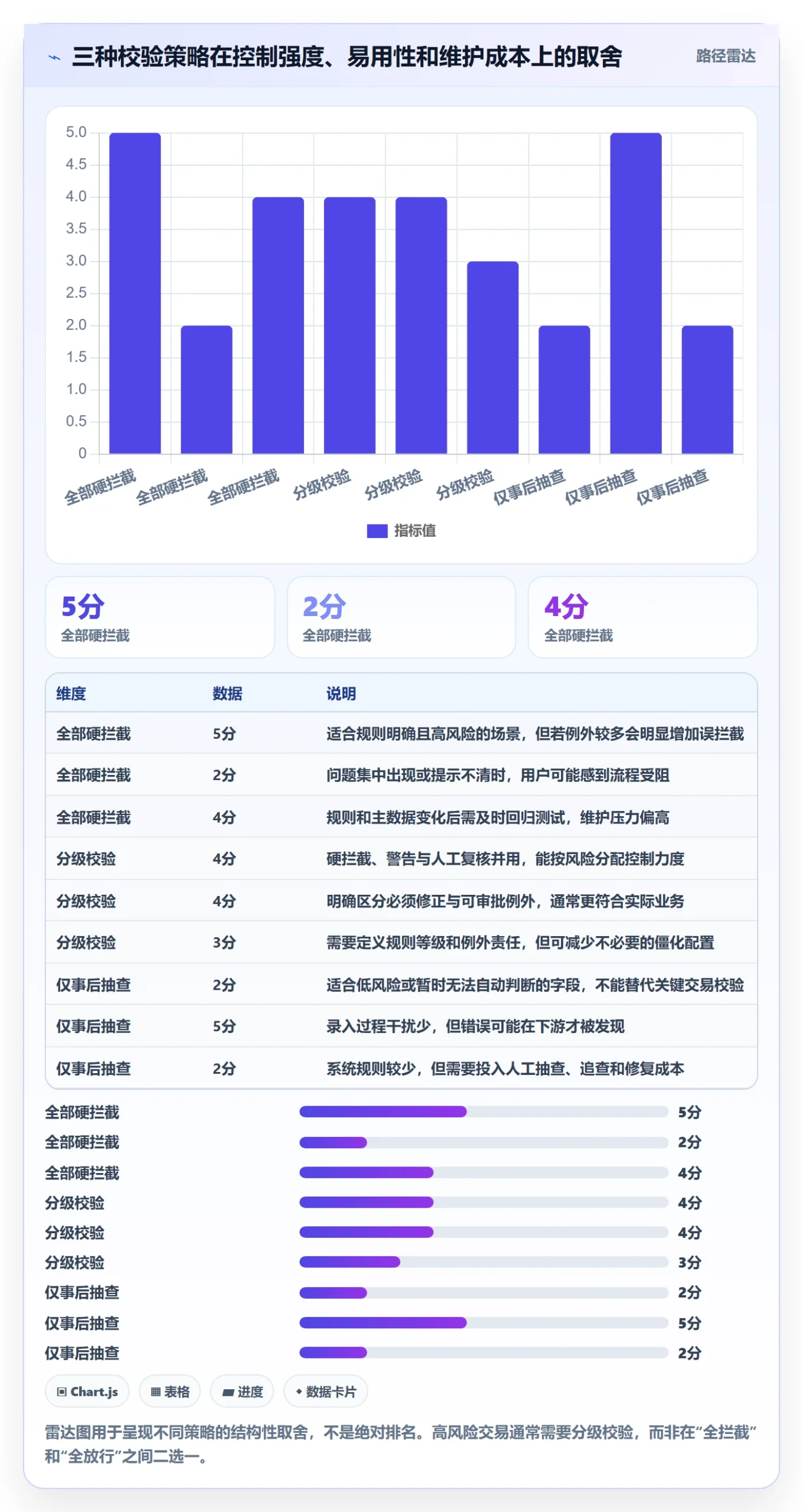Open the 5分 全部硬拦截 data card
803x1512 pixels.
(160, 617)
